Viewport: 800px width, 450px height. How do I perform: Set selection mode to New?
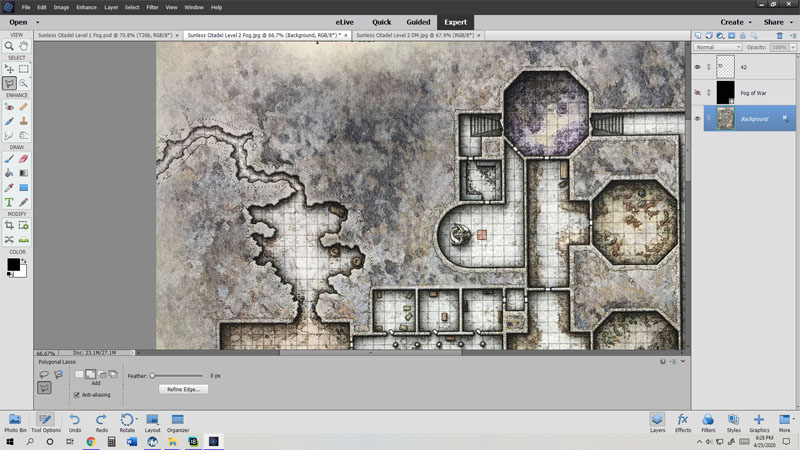point(79,374)
